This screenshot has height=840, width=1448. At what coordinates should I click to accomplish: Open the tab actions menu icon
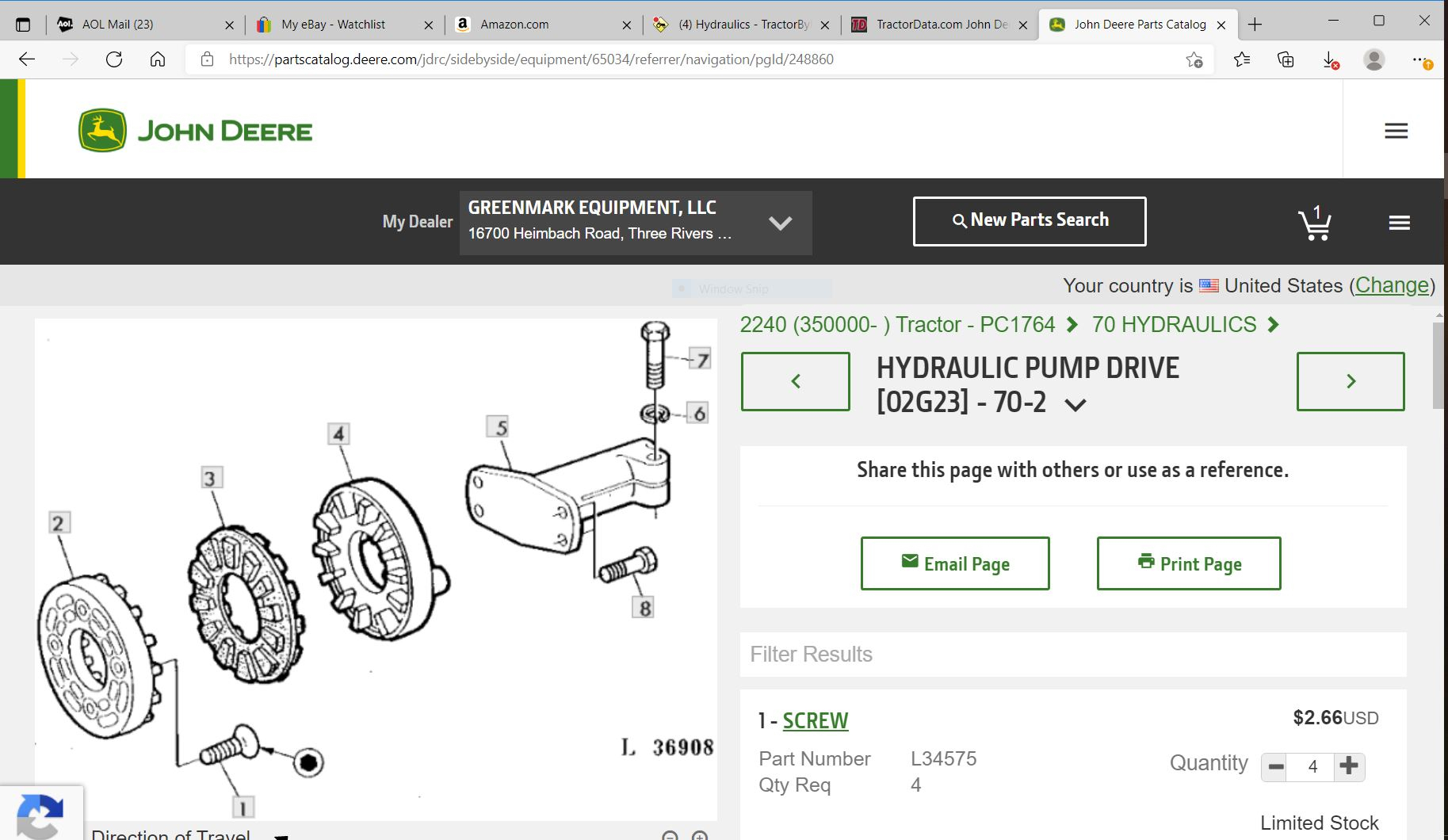(23, 25)
